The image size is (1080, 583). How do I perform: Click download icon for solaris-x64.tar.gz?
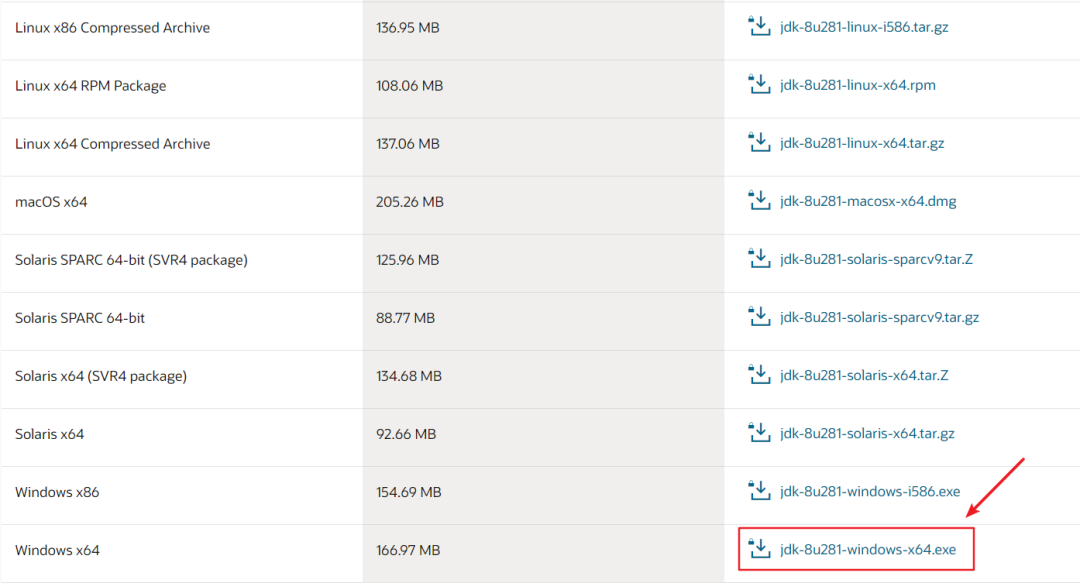click(759, 433)
